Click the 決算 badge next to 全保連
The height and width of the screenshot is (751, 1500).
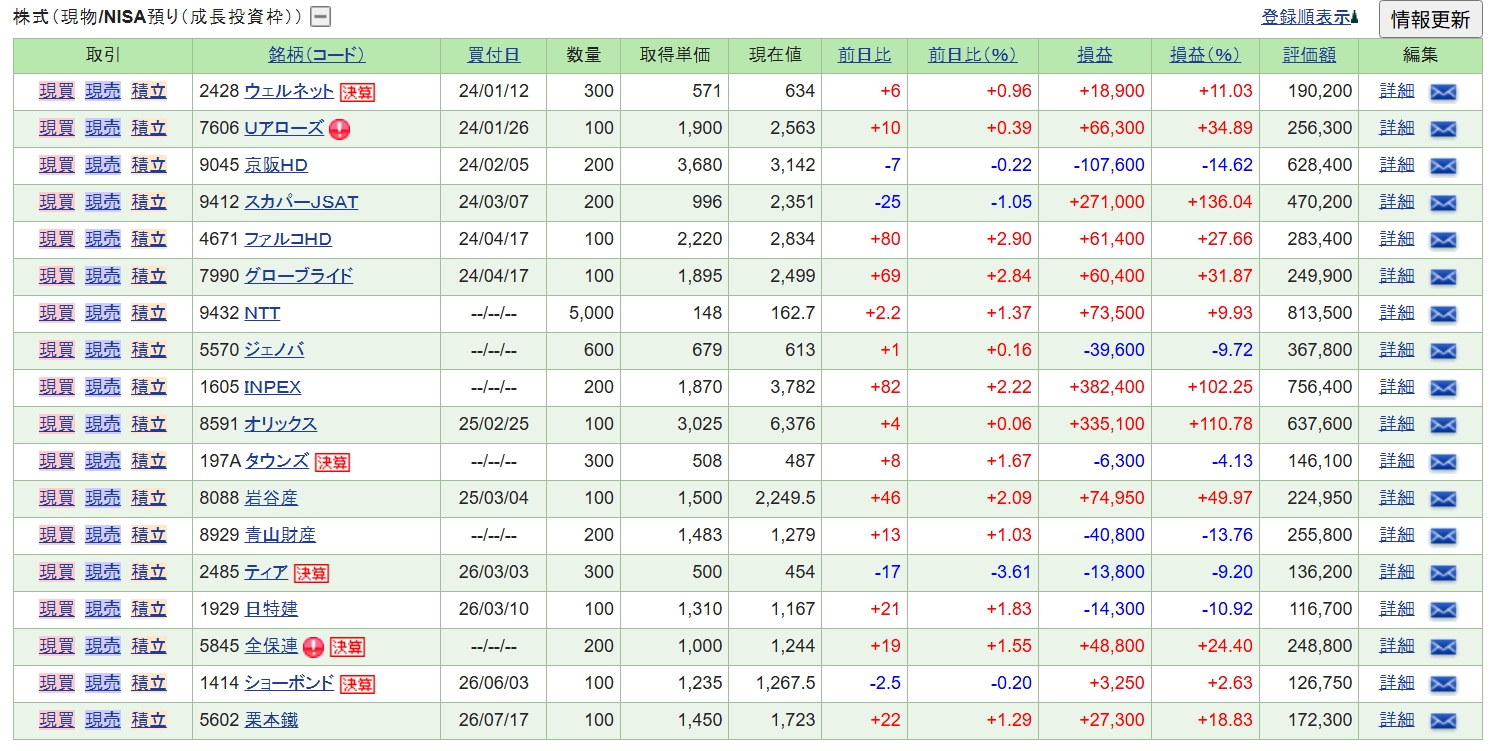tap(347, 647)
